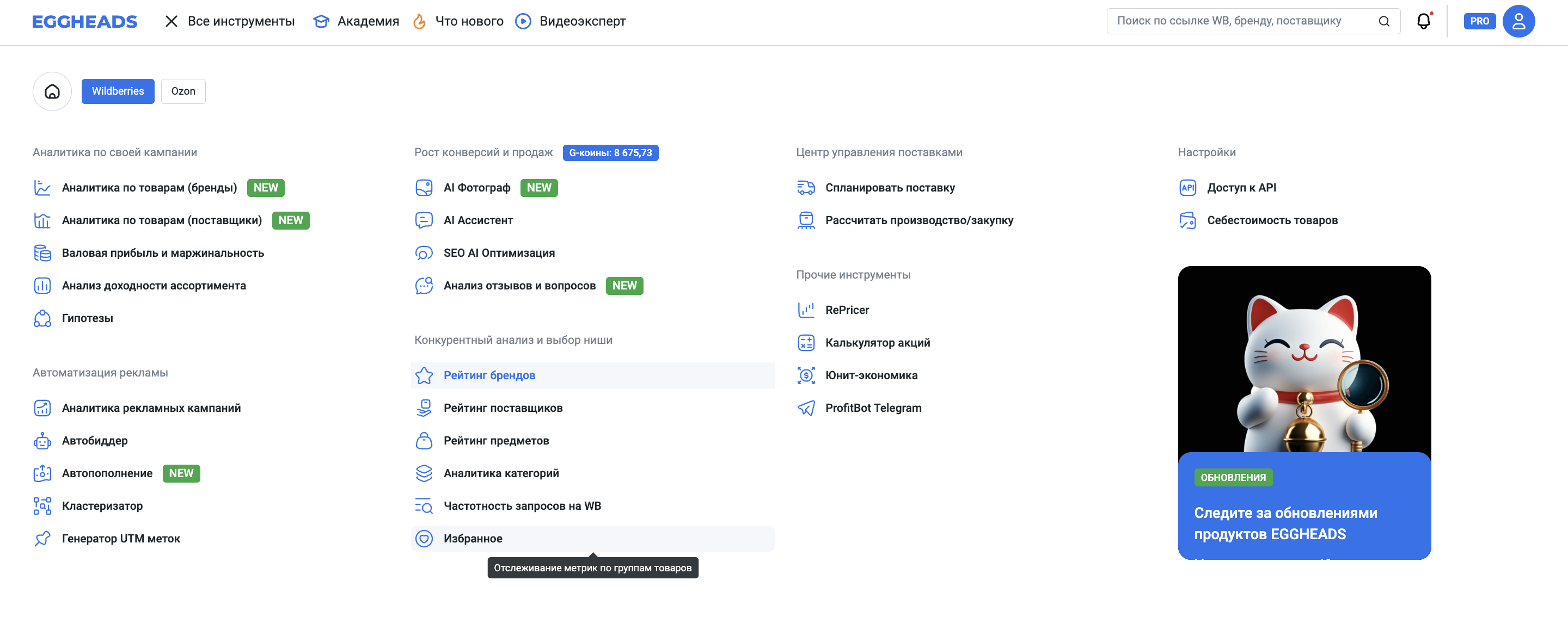Open the user profile avatar
This screenshot has height=617, width=1568.
tap(1518, 21)
